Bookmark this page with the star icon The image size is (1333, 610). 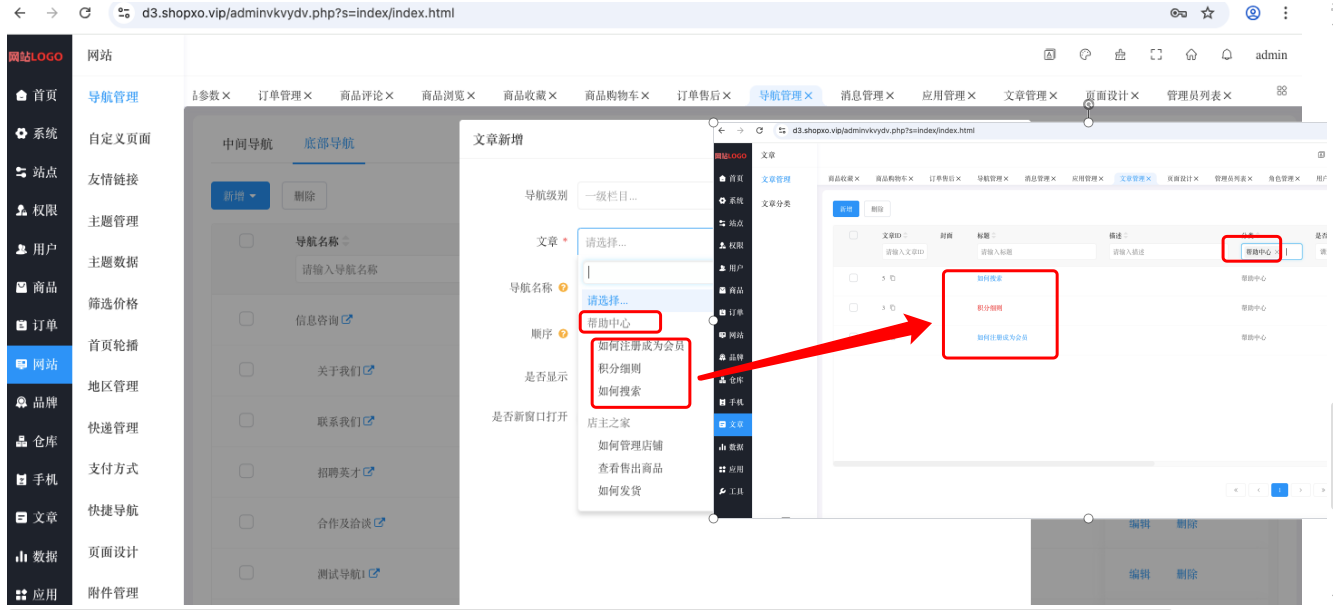click(x=1208, y=13)
